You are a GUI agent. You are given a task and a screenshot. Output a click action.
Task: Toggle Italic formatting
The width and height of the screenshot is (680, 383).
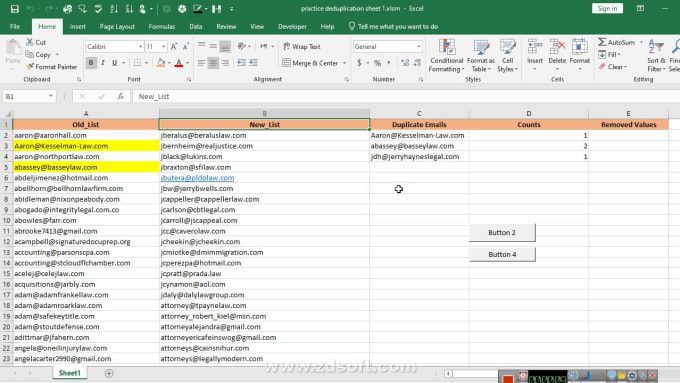(x=103, y=63)
